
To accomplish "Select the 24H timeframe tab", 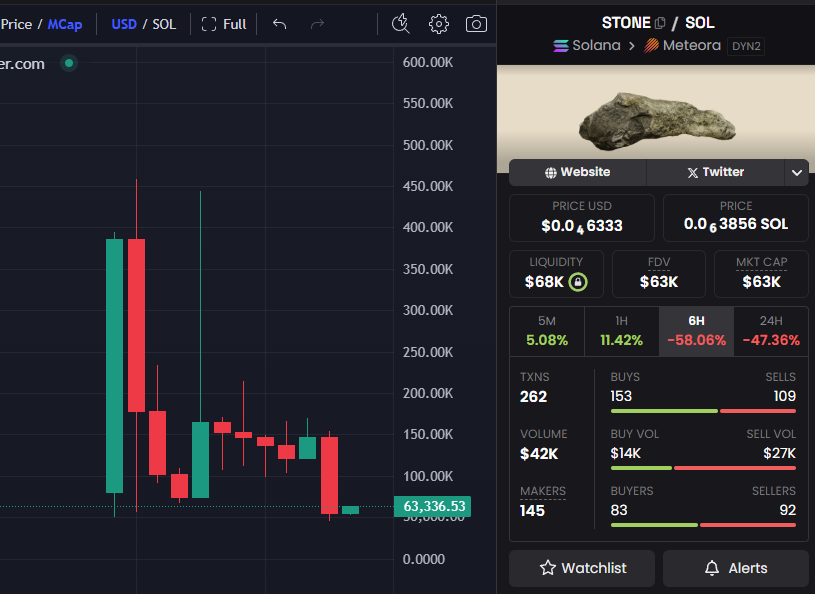I will click(x=771, y=331).
